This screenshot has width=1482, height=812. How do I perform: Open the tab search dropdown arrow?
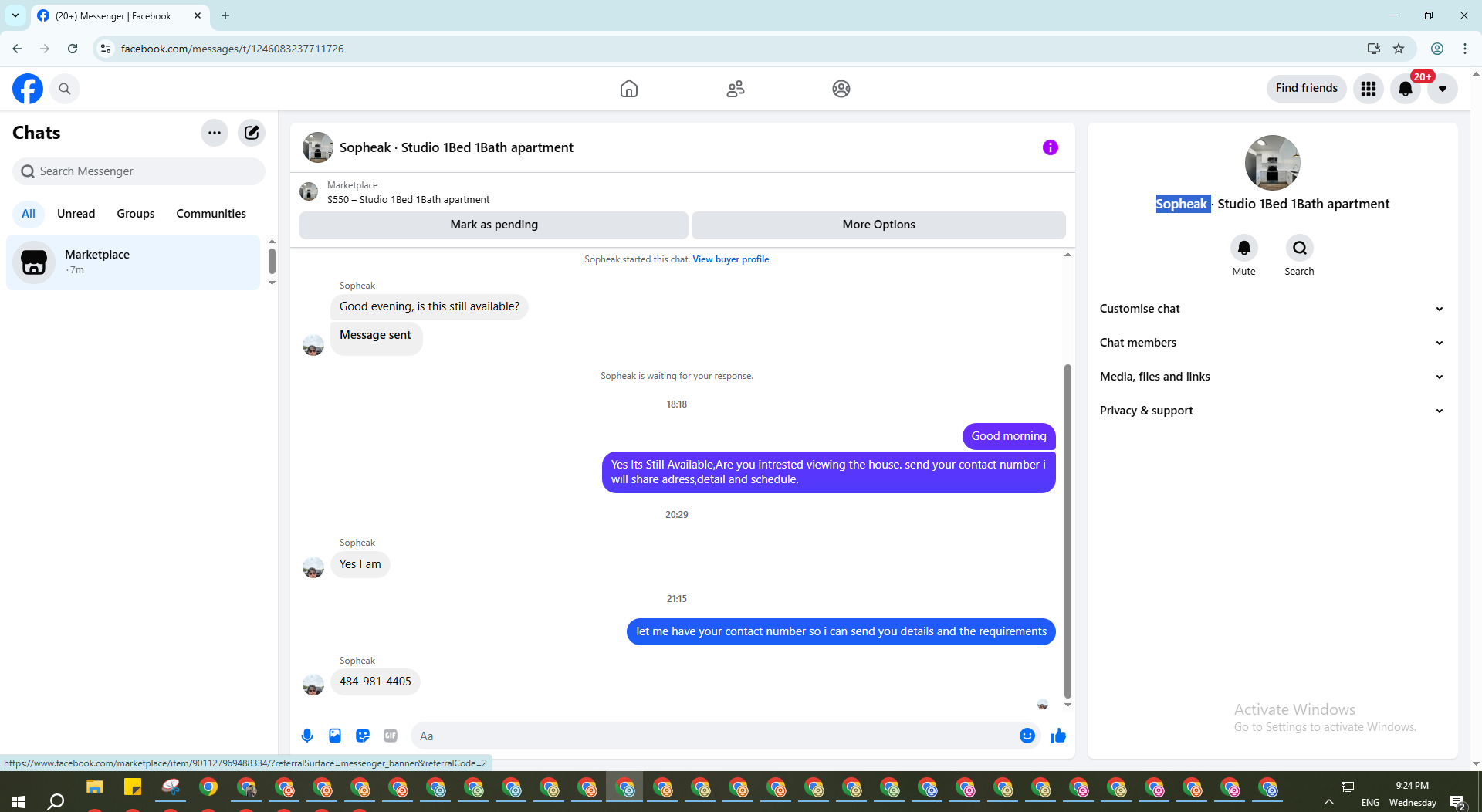(15, 15)
